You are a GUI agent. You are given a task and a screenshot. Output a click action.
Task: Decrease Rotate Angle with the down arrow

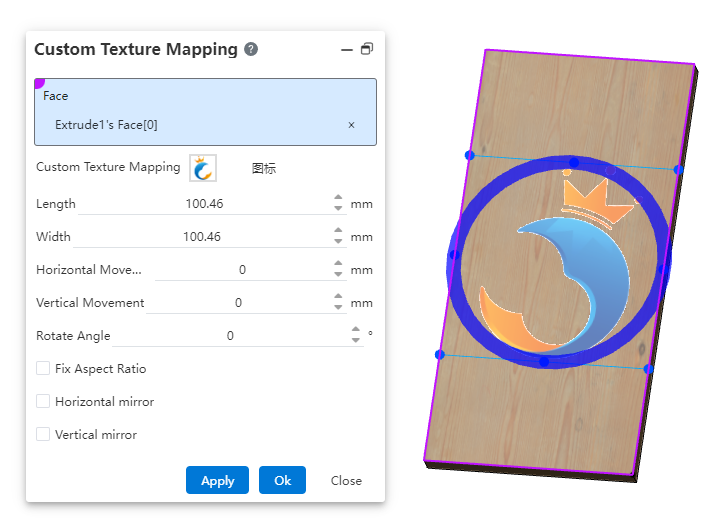(x=356, y=340)
